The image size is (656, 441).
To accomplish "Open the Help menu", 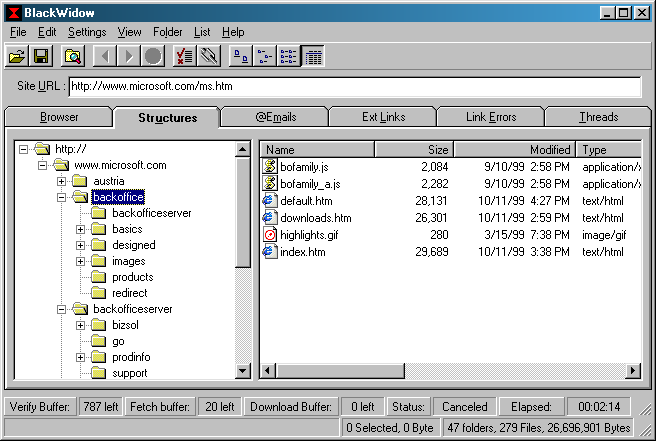I will coord(233,32).
